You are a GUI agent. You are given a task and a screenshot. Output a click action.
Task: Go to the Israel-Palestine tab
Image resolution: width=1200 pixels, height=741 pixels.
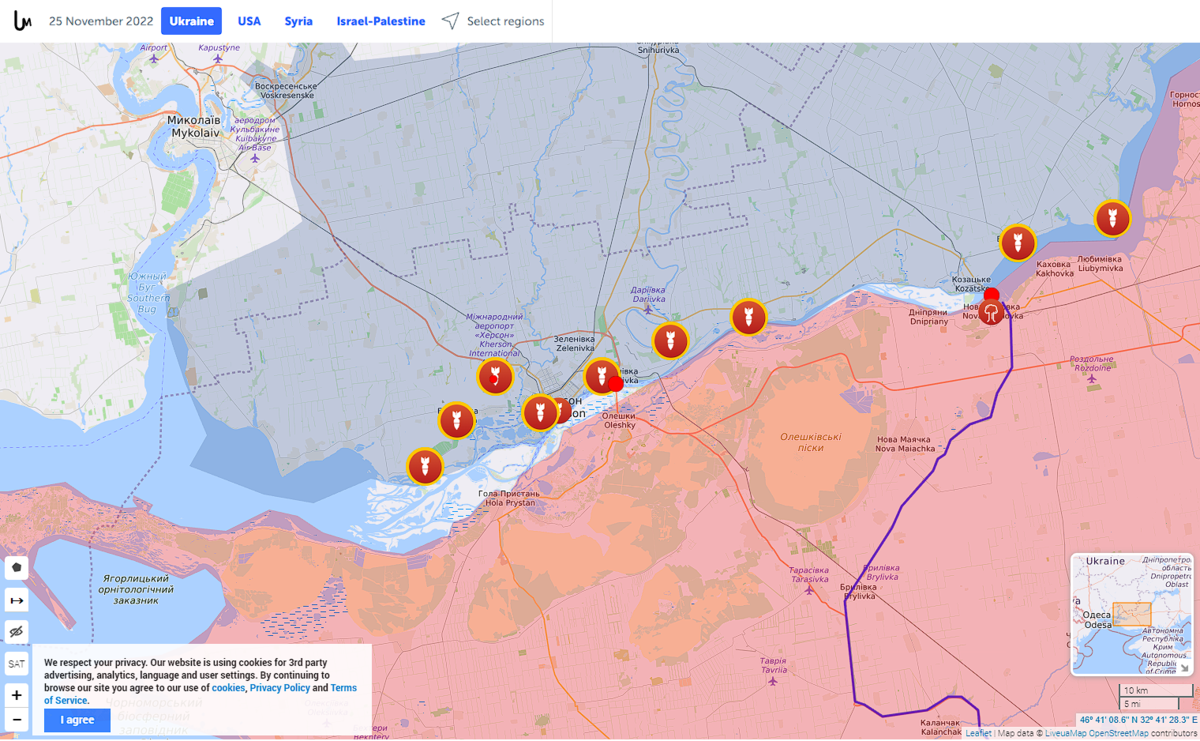pyautogui.click(x=380, y=21)
